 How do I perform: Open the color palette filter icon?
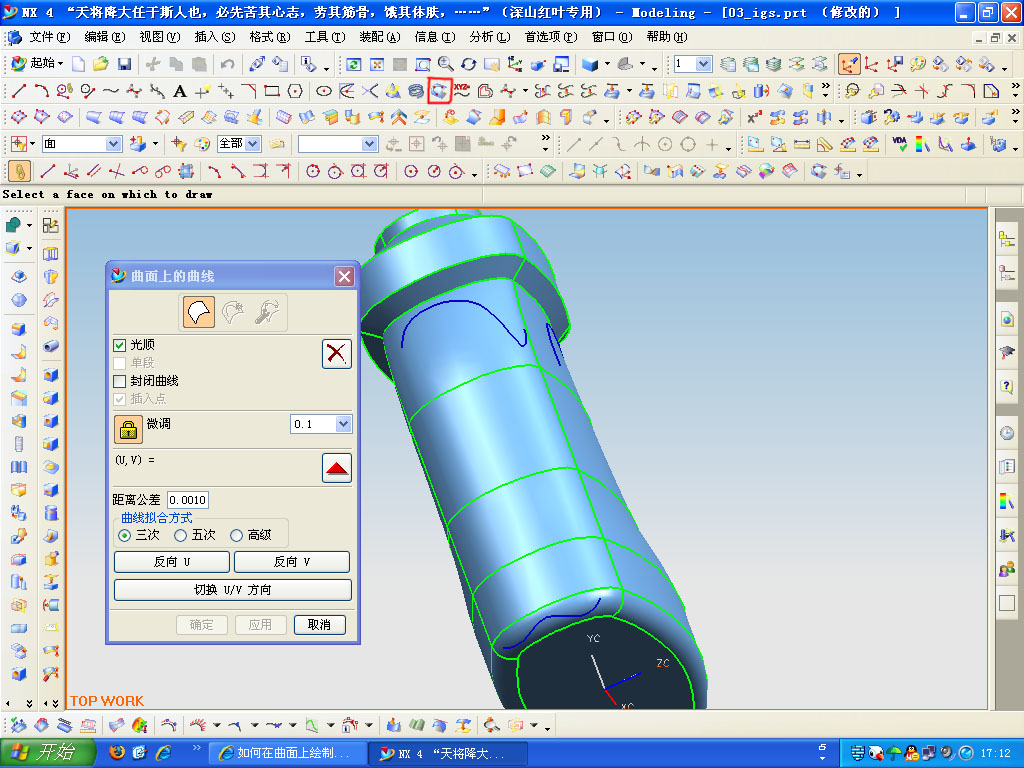click(202, 144)
